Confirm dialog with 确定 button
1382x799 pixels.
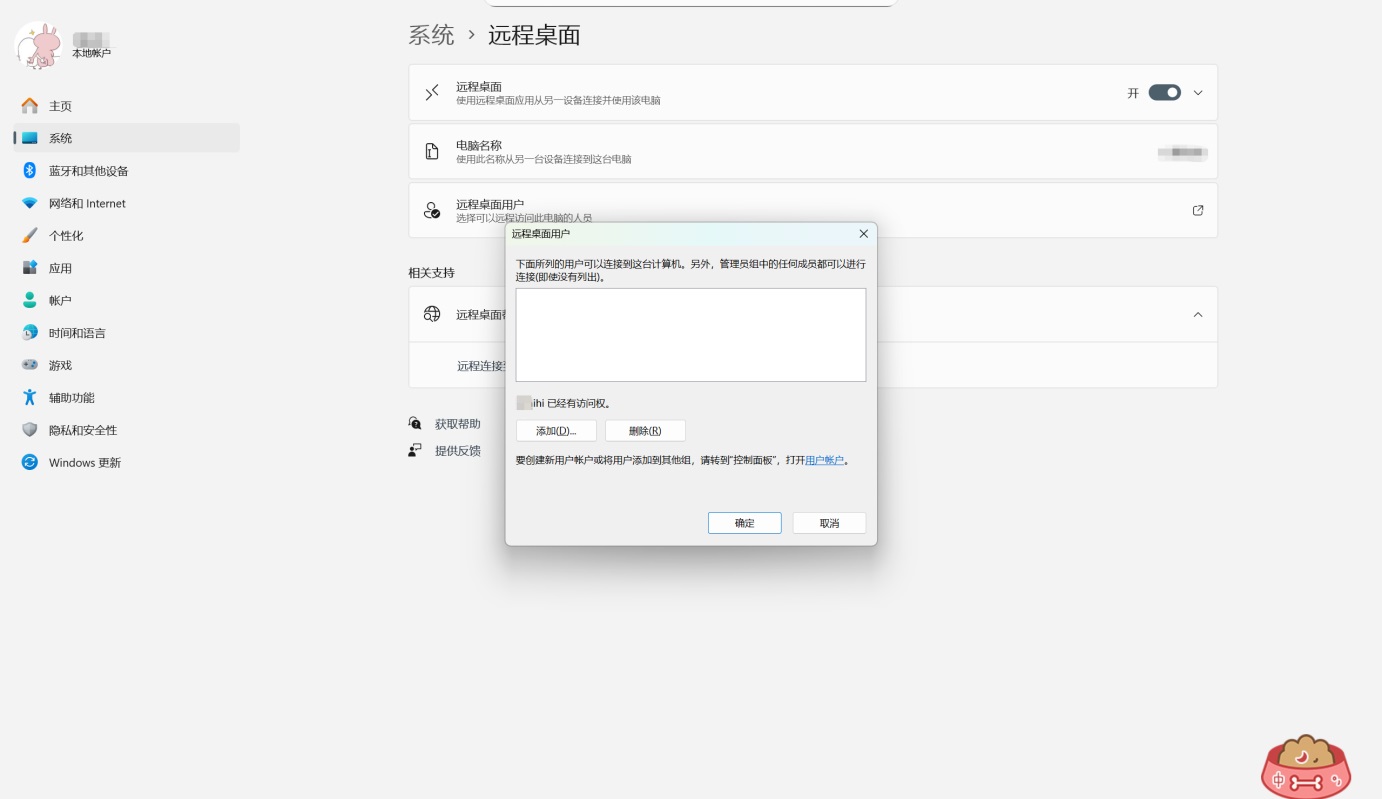tap(744, 522)
